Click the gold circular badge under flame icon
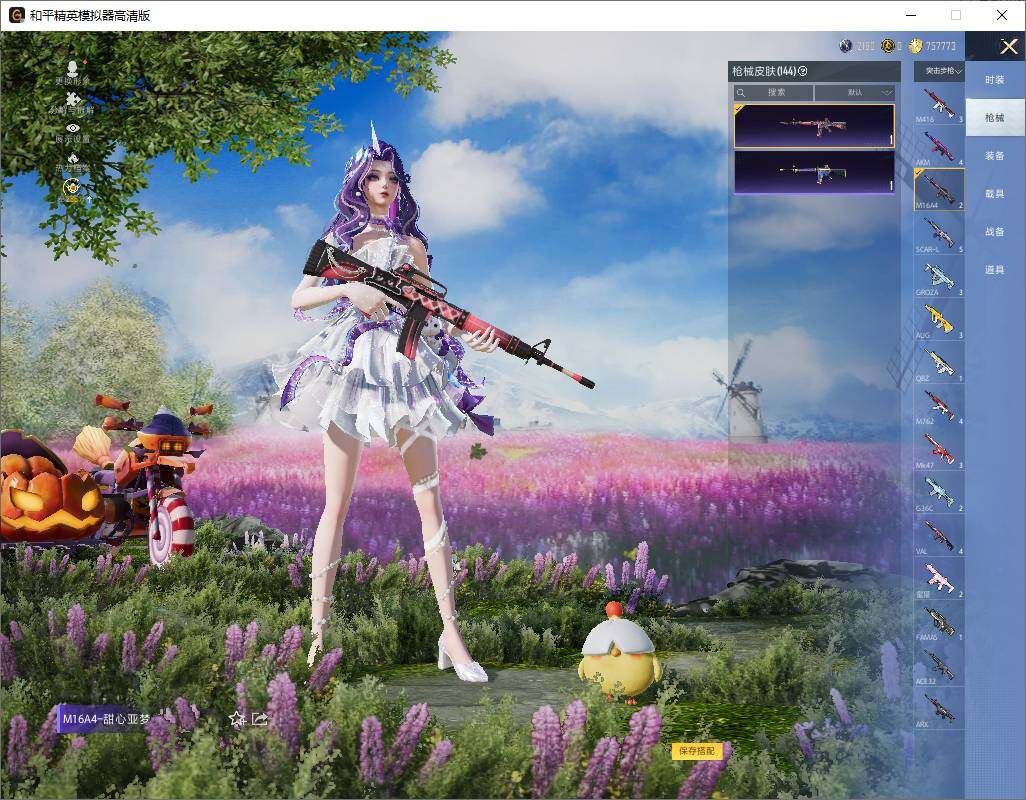 click(x=72, y=189)
